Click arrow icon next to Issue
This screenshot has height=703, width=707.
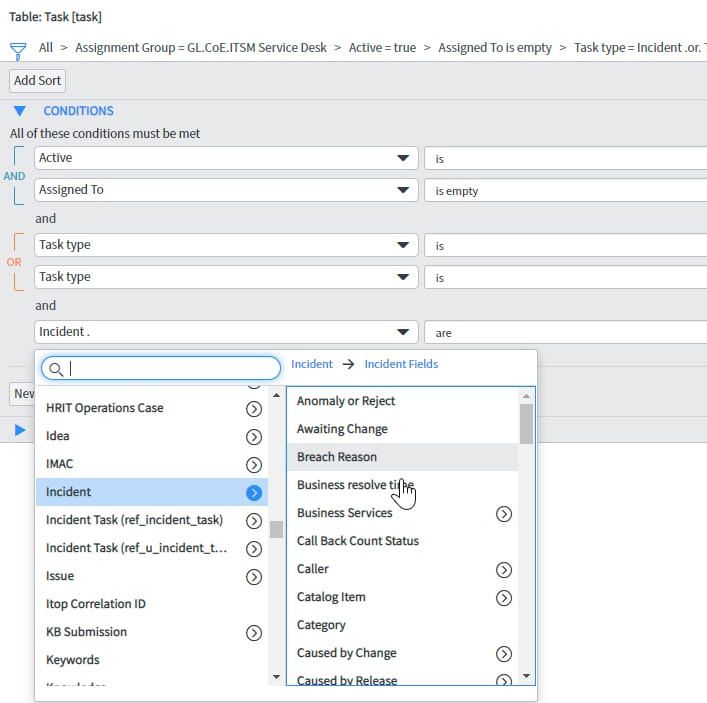coord(254,576)
